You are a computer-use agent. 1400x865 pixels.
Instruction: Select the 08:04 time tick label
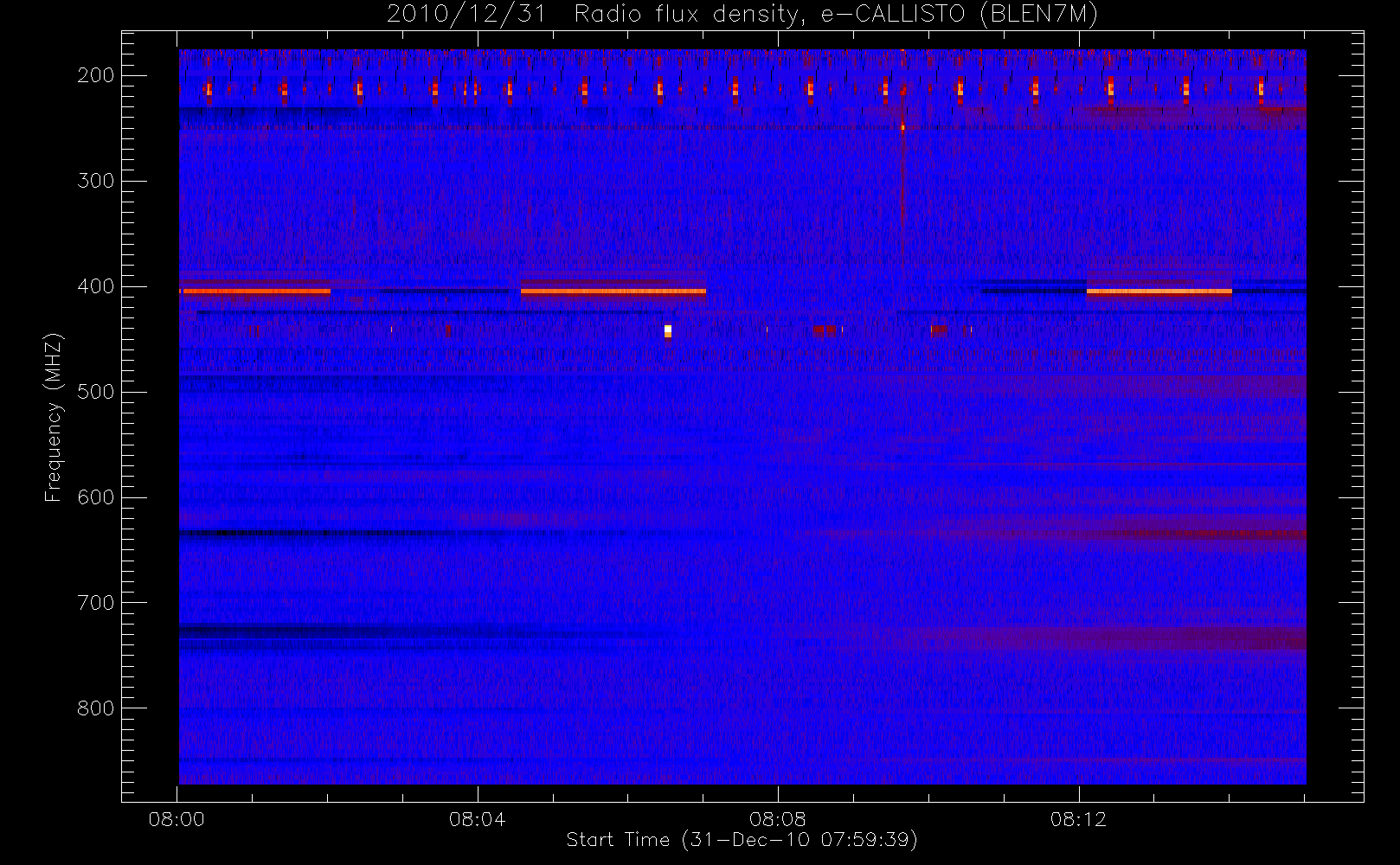[x=477, y=819]
